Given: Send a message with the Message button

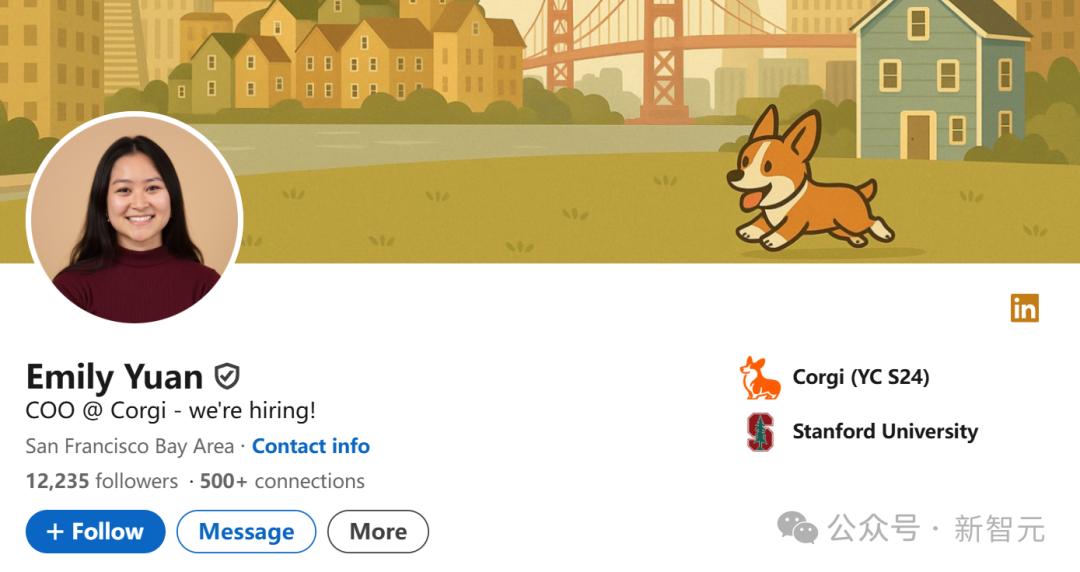Looking at the screenshot, I should (x=246, y=532).
